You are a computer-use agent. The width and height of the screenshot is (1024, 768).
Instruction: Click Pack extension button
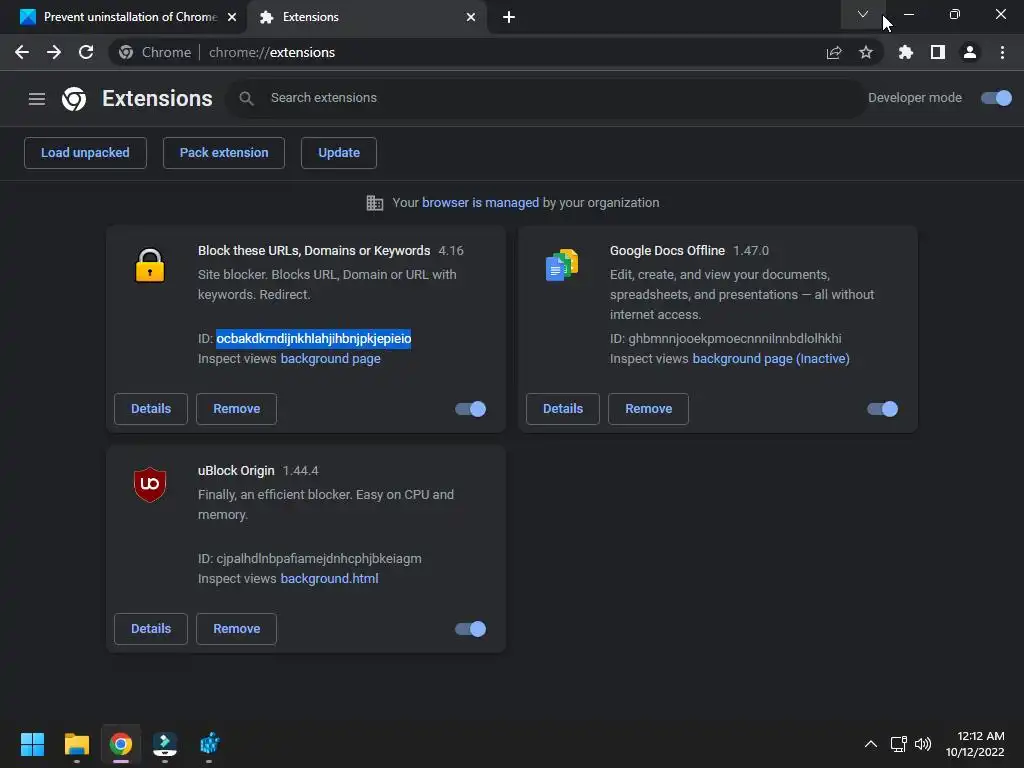(x=224, y=153)
